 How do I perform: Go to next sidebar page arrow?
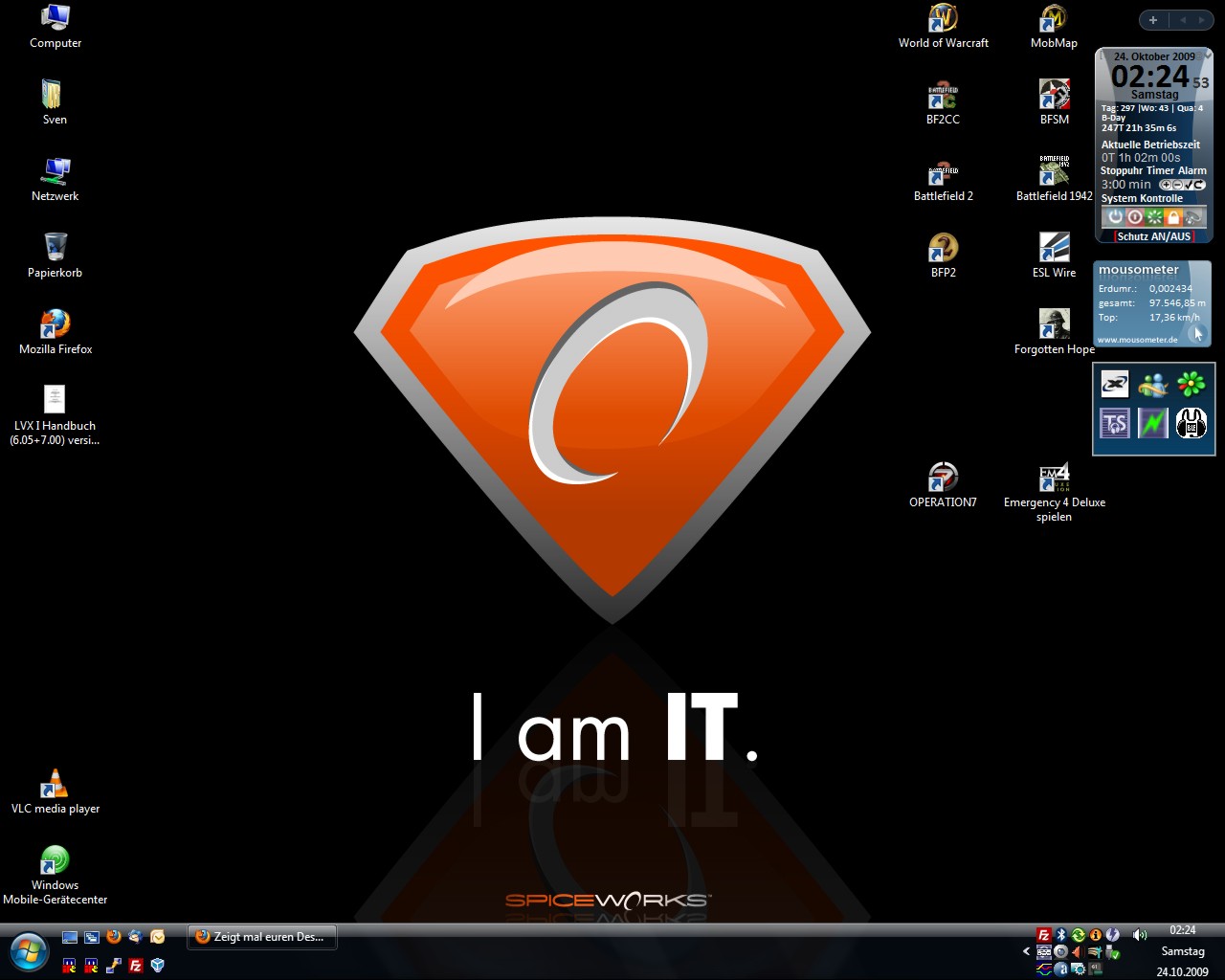1201,19
